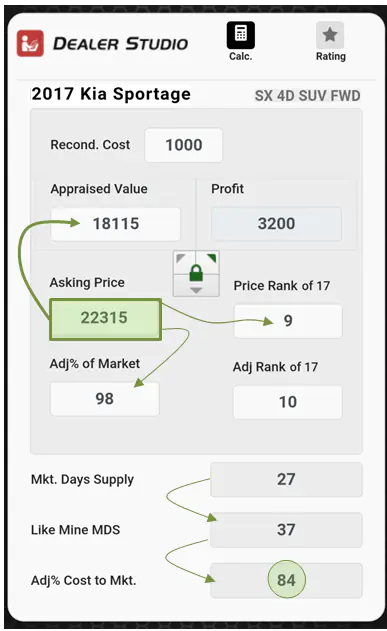Click the 2017 Kia Sportage title
Screen dimensions: 387x631
coord(111,94)
